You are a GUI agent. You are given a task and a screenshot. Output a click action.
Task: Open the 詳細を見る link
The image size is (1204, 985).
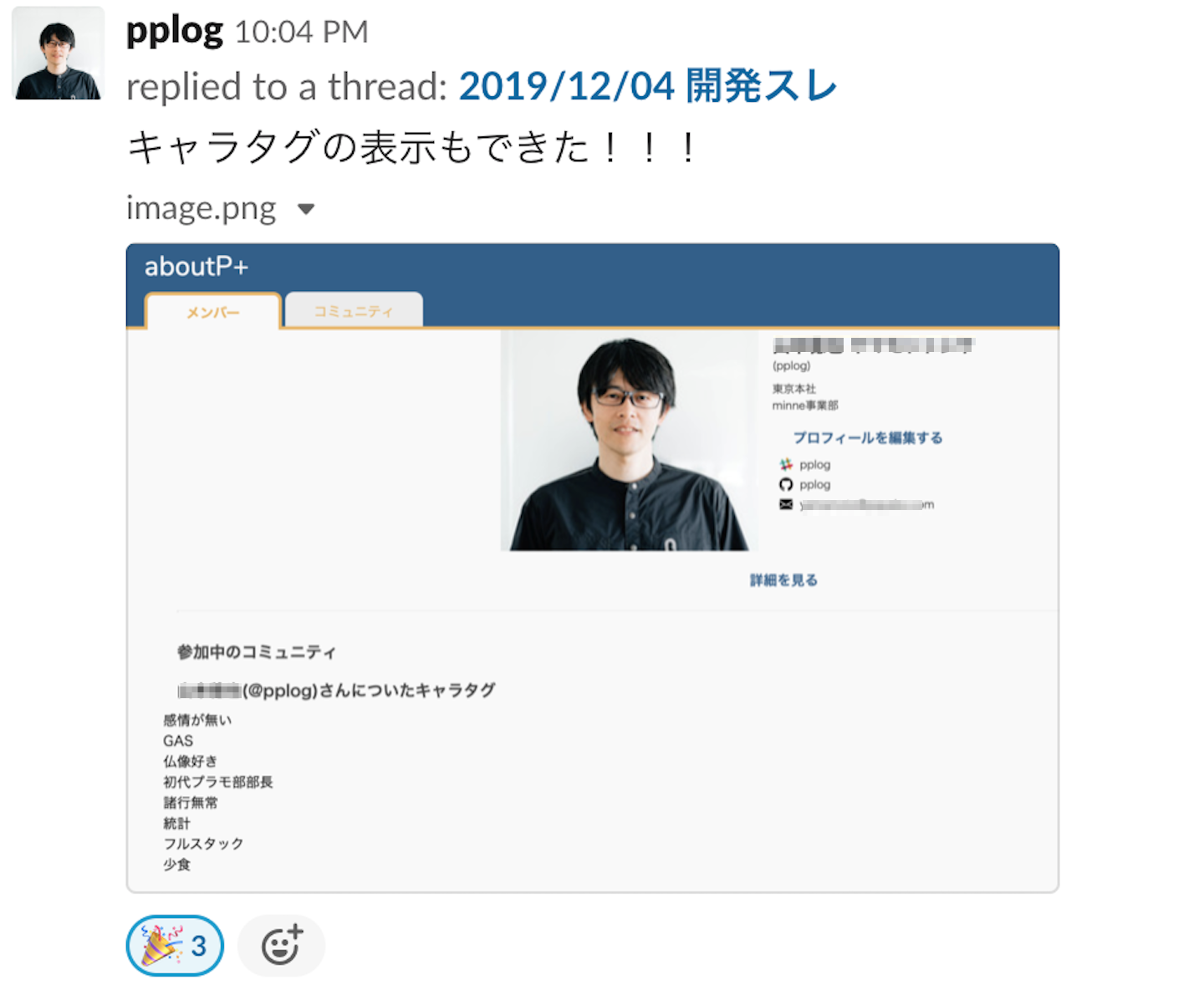783,580
